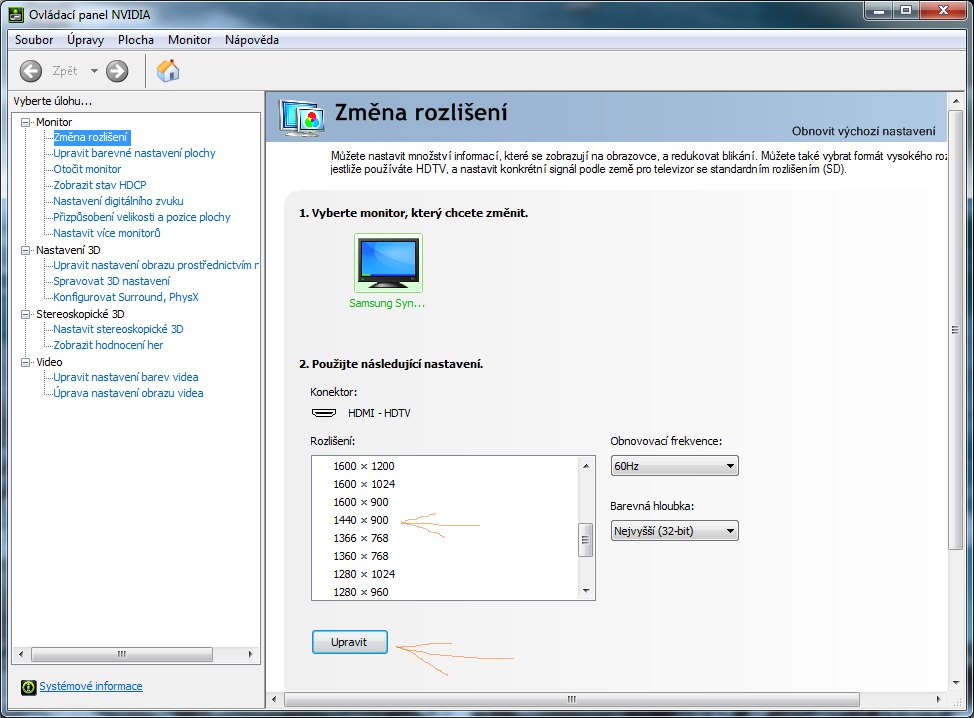Select resolution 1366 × 768
The width and height of the screenshot is (974, 718).
tap(361, 538)
